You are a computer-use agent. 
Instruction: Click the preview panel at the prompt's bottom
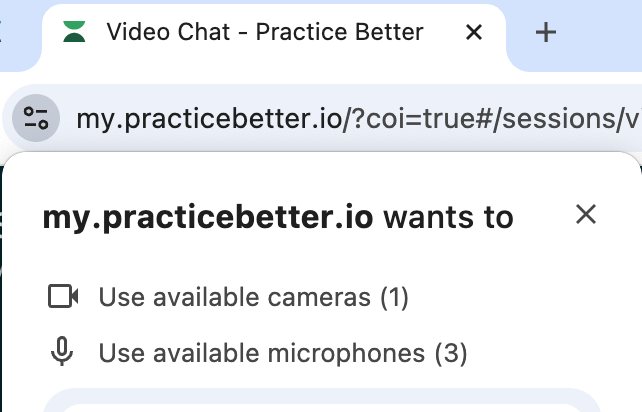(x=320, y=402)
